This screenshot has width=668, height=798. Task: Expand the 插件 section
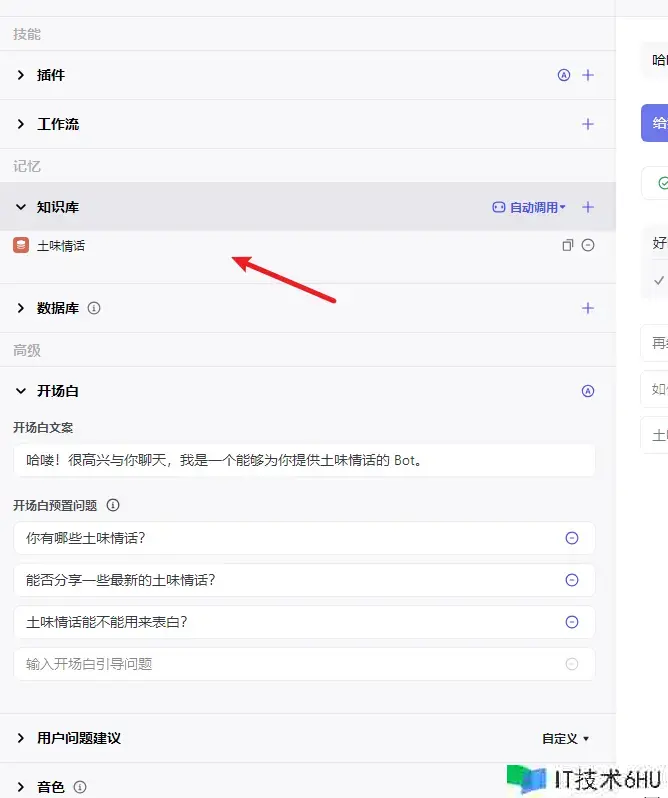pyautogui.click(x=21, y=75)
